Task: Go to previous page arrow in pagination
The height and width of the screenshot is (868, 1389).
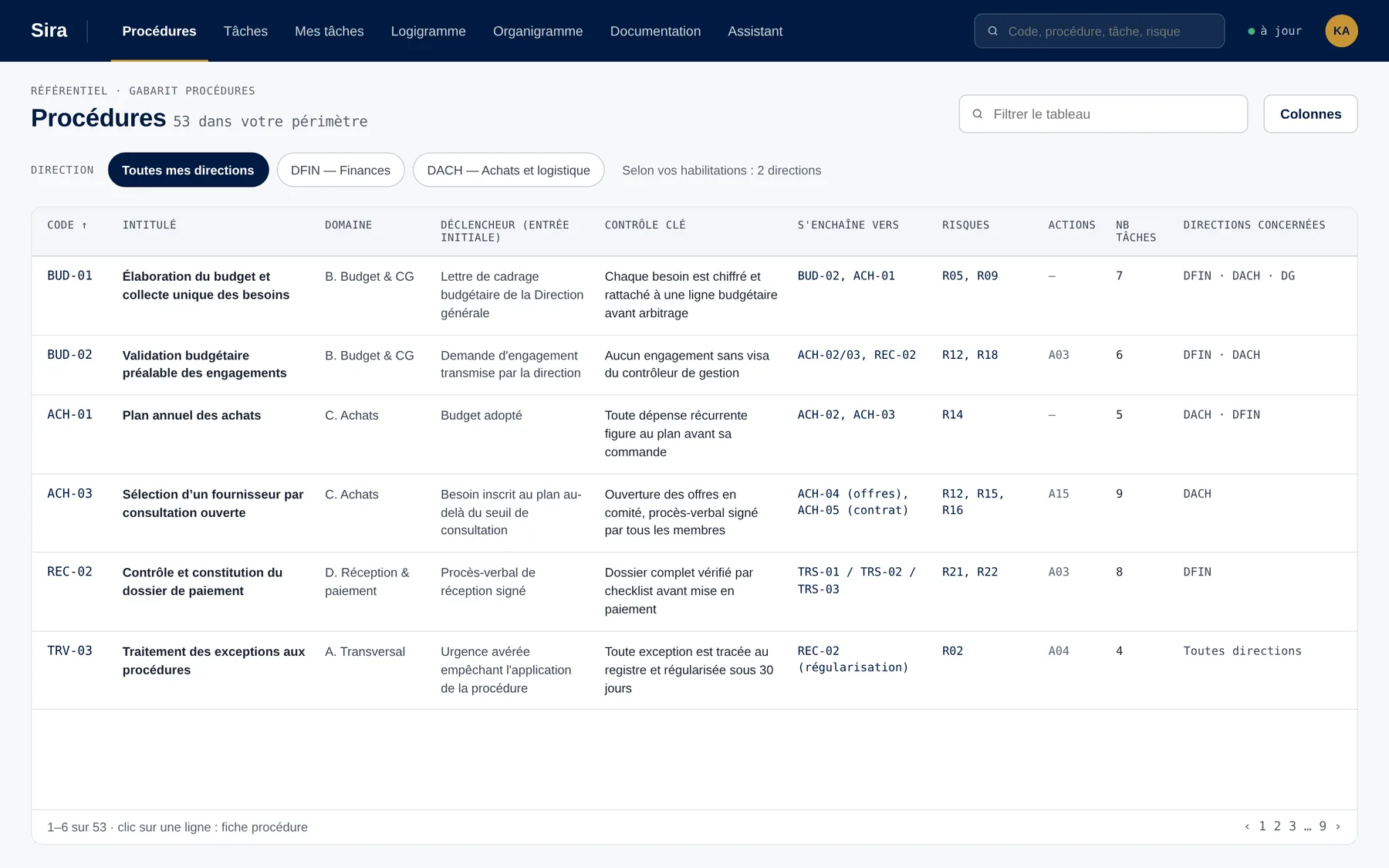Action: (1247, 826)
